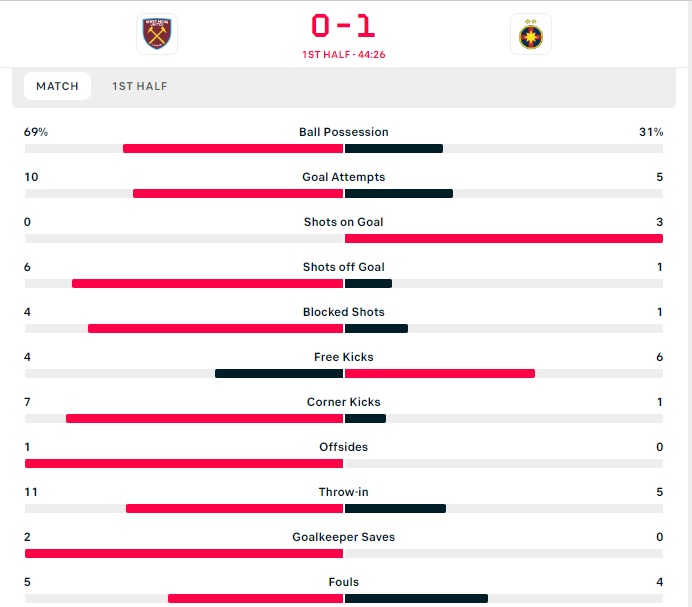Click the 0-1 match score
The height and width of the screenshot is (607, 692).
click(x=343, y=25)
